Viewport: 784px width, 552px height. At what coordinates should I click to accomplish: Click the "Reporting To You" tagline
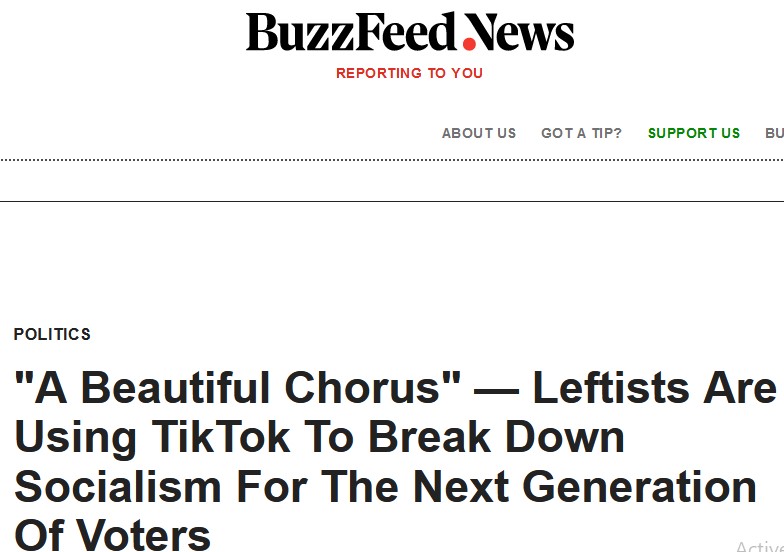tap(409, 73)
